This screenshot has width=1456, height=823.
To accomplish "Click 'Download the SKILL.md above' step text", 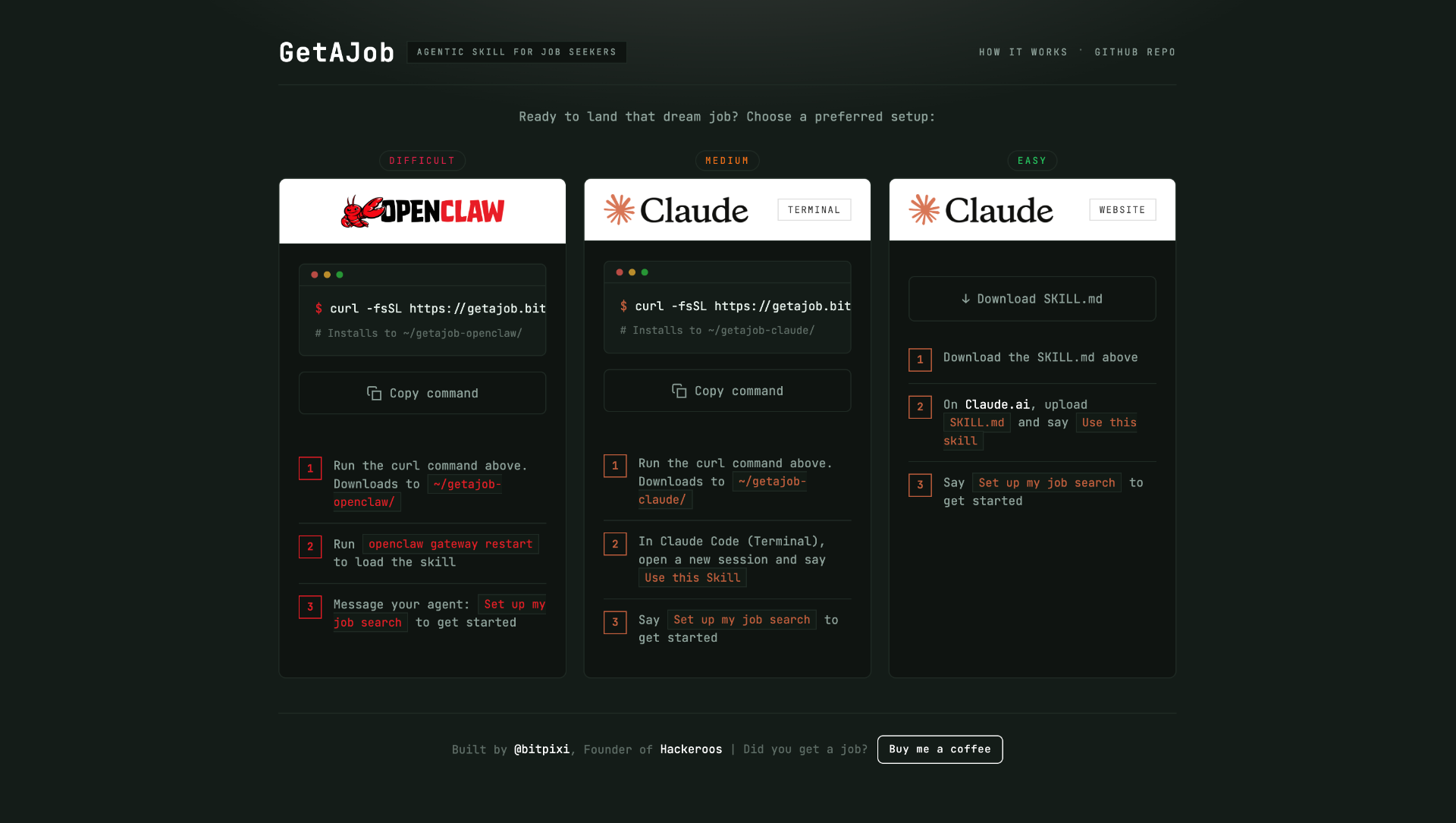I will (x=1040, y=357).
